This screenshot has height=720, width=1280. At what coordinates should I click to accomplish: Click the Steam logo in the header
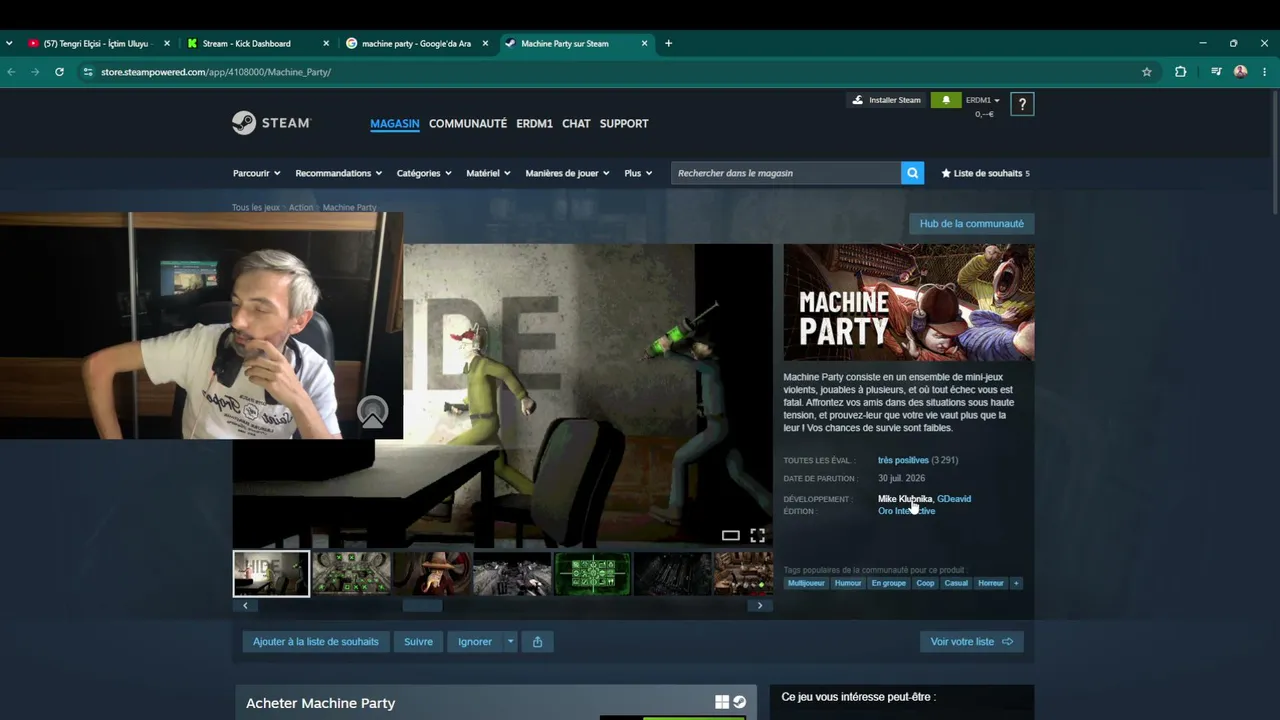point(271,123)
